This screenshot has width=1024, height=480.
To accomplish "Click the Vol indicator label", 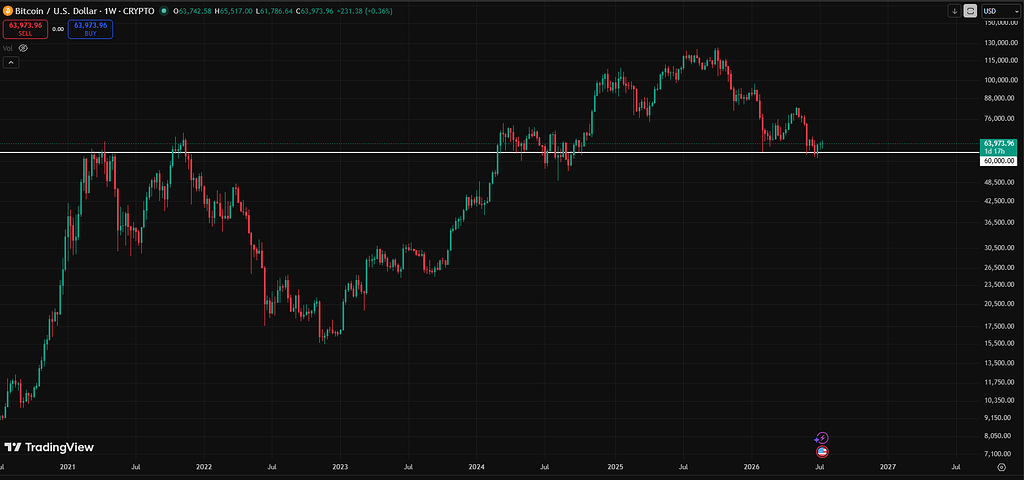I will (8, 48).
